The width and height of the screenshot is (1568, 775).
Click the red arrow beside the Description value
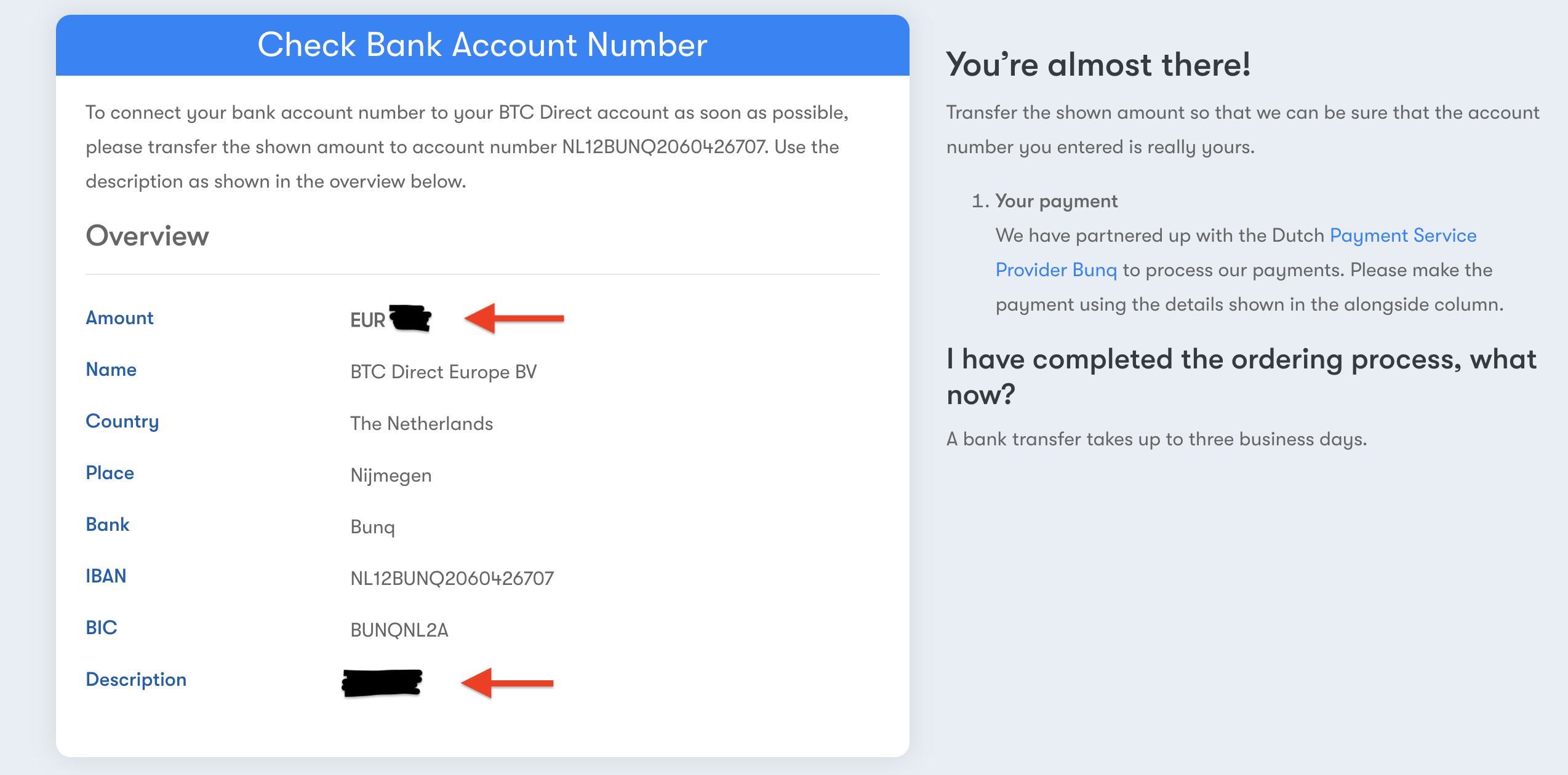click(507, 683)
